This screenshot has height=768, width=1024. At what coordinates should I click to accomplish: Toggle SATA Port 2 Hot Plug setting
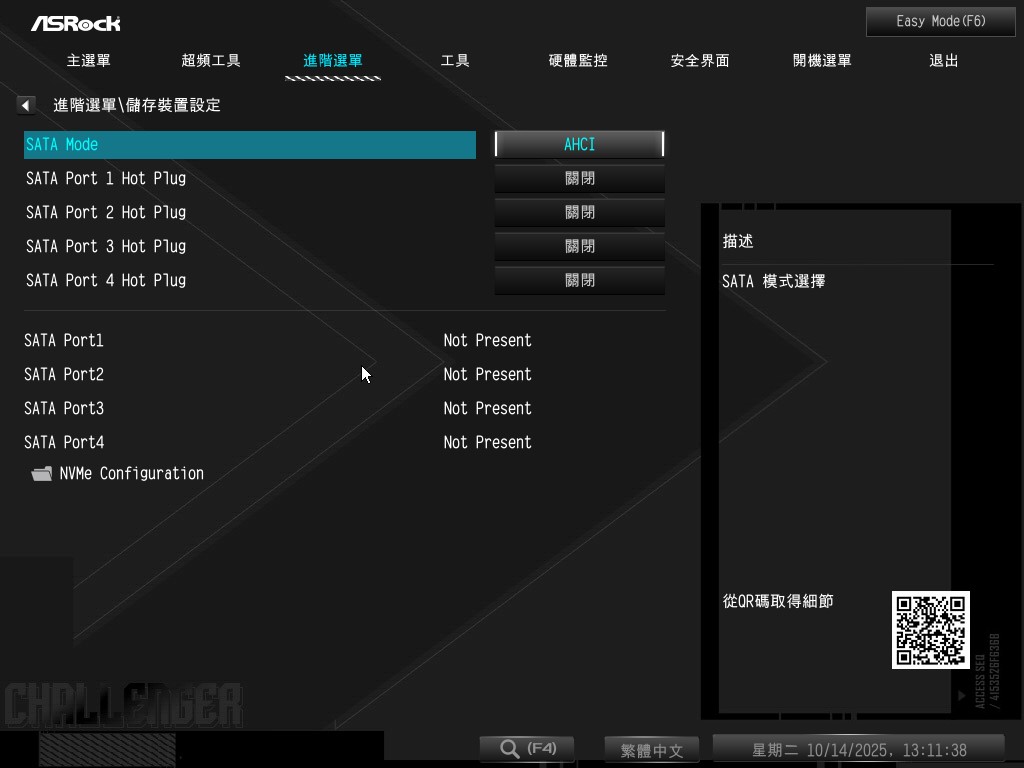pyautogui.click(x=579, y=213)
